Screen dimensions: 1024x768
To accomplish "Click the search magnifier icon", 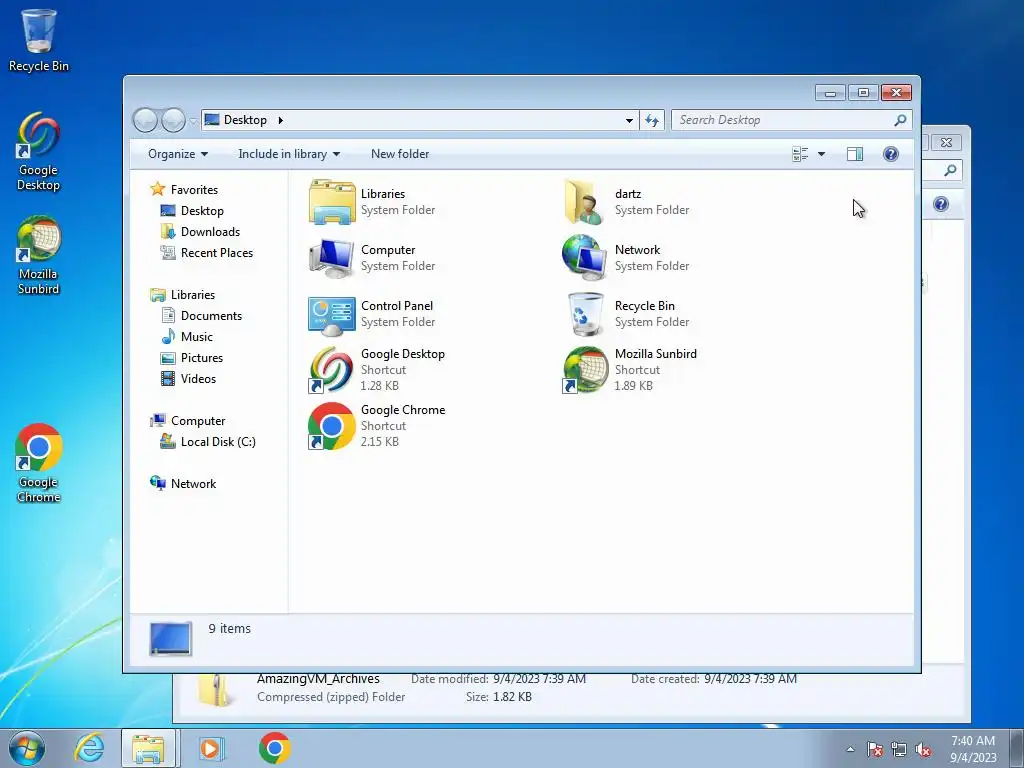I will tap(901, 120).
